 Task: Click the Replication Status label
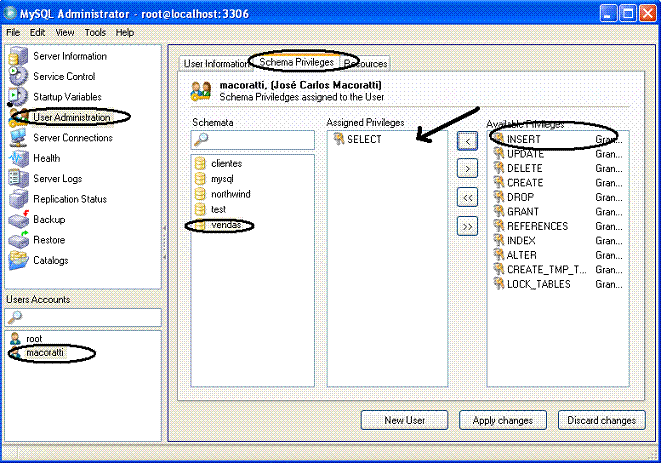coord(70,199)
